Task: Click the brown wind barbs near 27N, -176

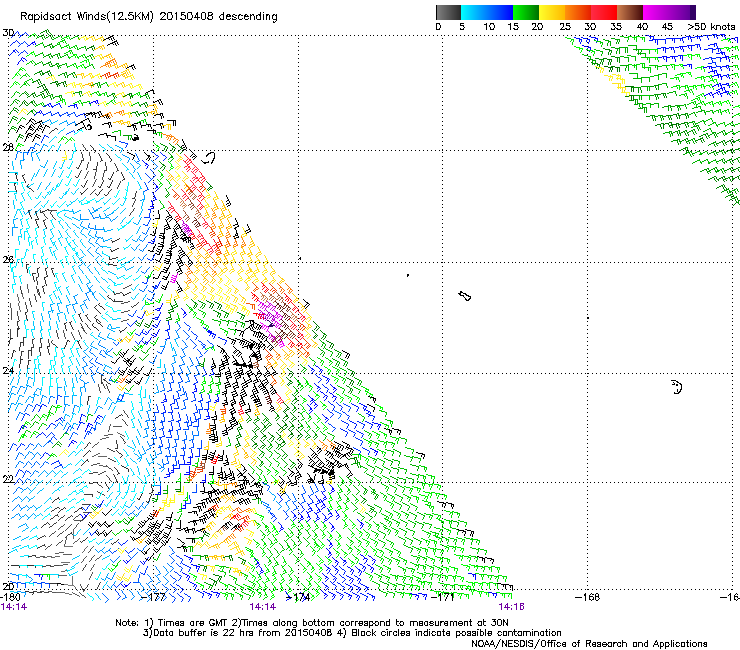Action: pyautogui.click(x=191, y=211)
